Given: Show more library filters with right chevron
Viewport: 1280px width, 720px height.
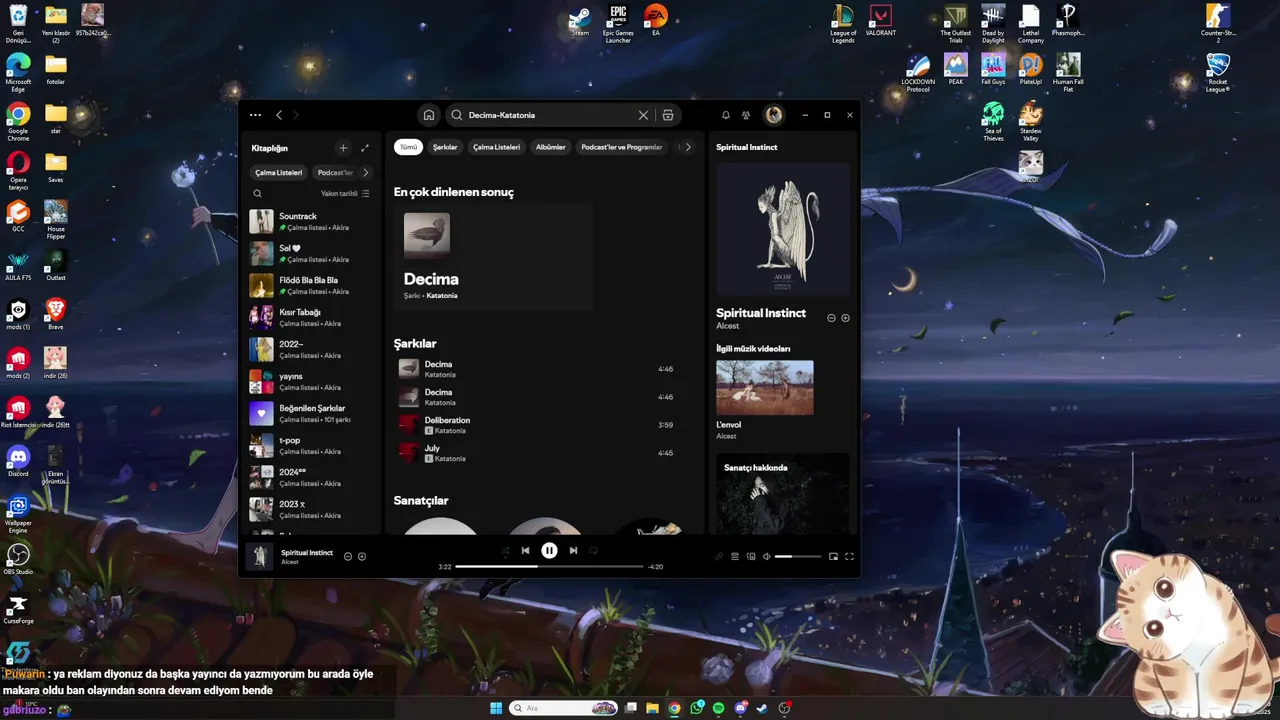Looking at the screenshot, I should tap(365, 172).
